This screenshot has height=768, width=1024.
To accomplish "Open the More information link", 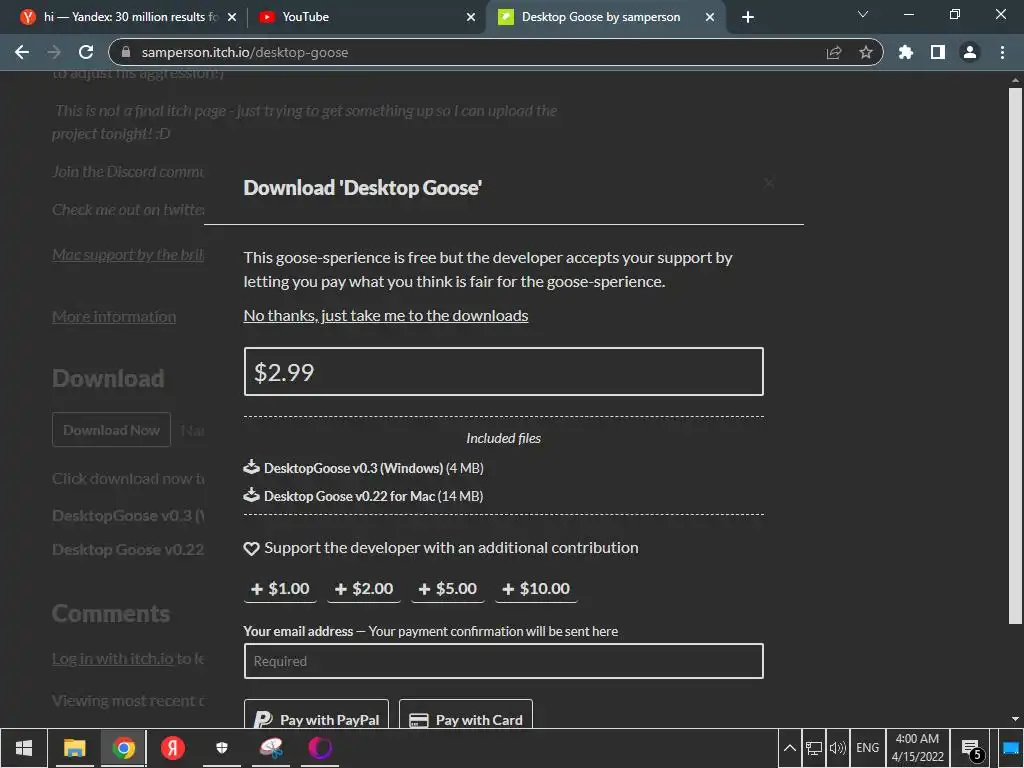I will 114,317.
